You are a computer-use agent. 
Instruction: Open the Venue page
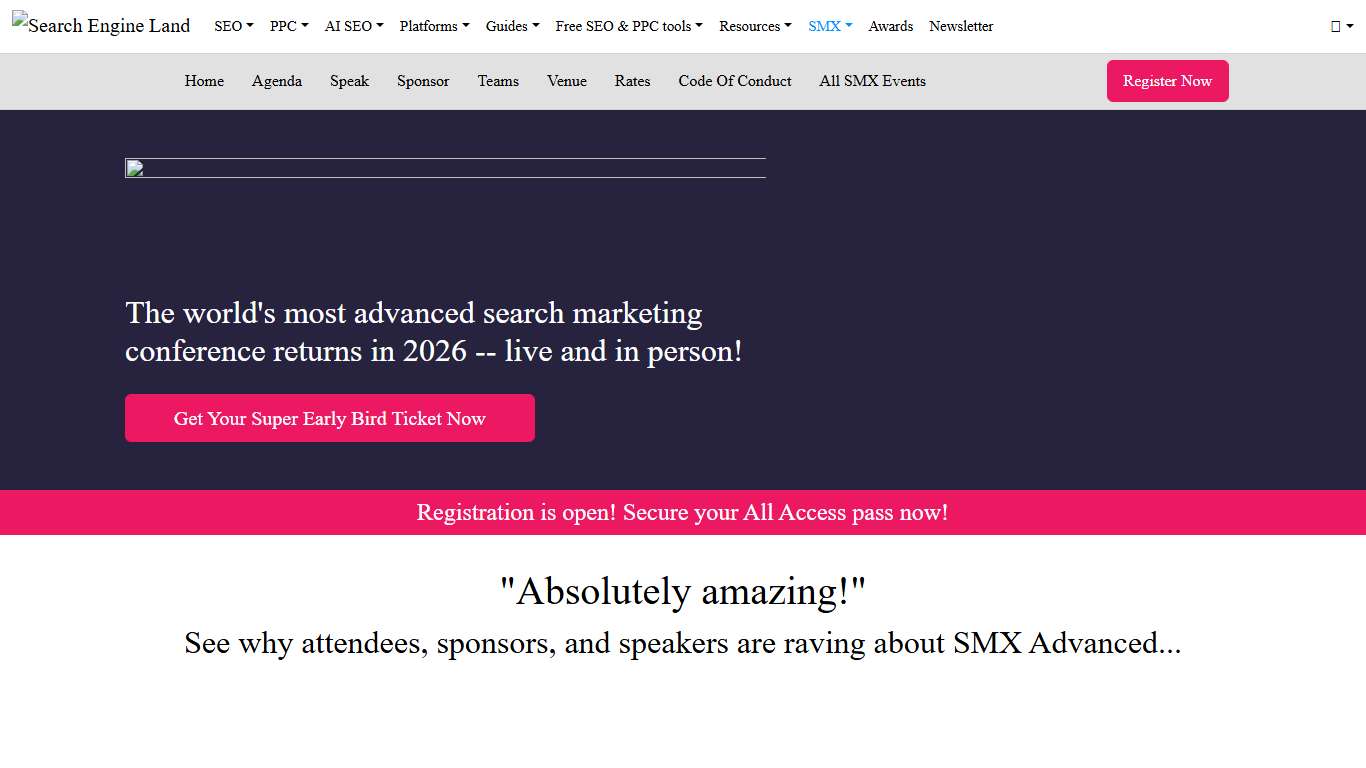pyautogui.click(x=566, y=81)
